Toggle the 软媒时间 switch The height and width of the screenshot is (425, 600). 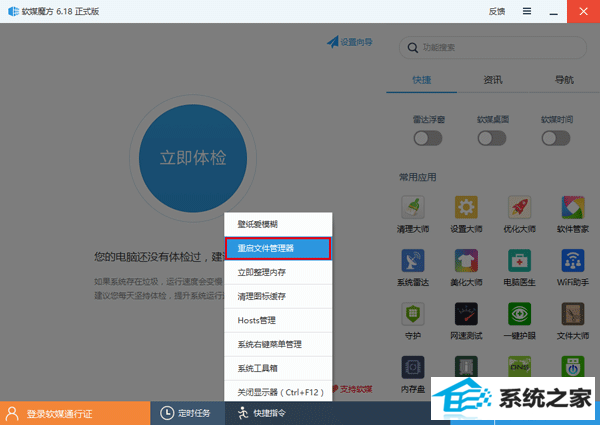(x=556, y=138)
